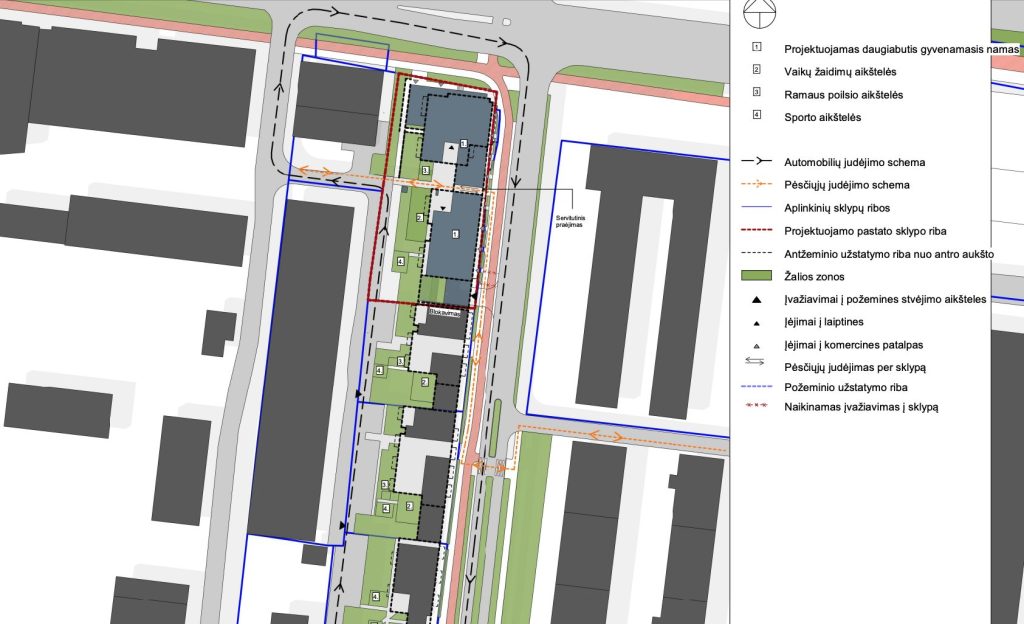This screenshot has height=624, width=1024.
Task: Click the Žalios zonos green swatch
Action: (755, 276)
